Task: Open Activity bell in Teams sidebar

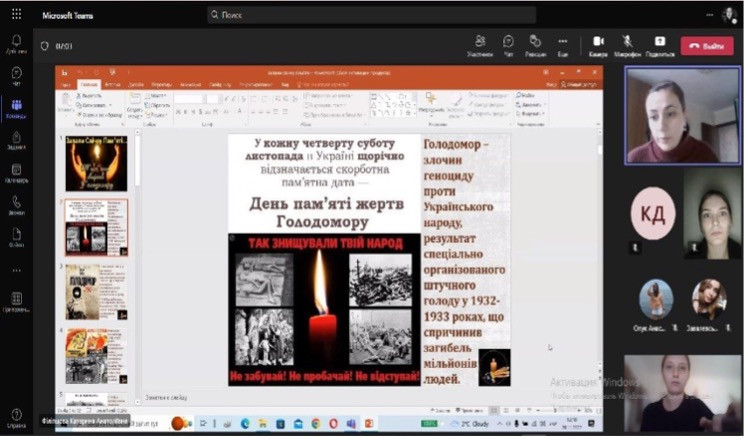Action: tap(16, 42)
